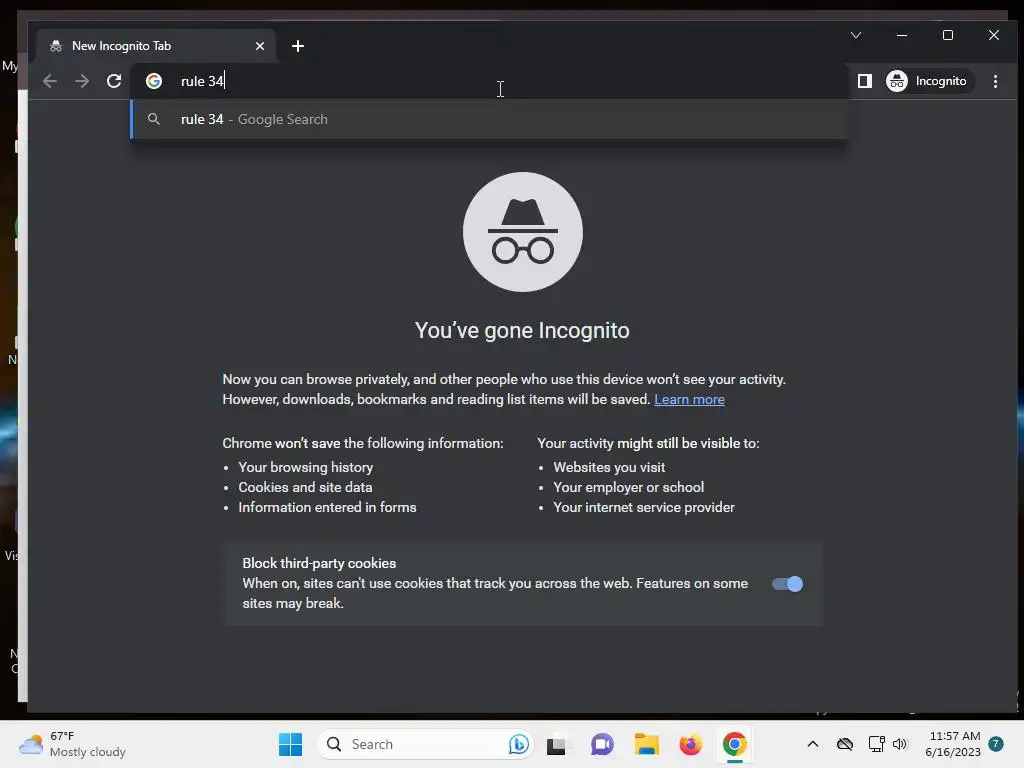Screen dimensions: 1024x768
Task: Open the network tray icon
Action: pos(876,744)
